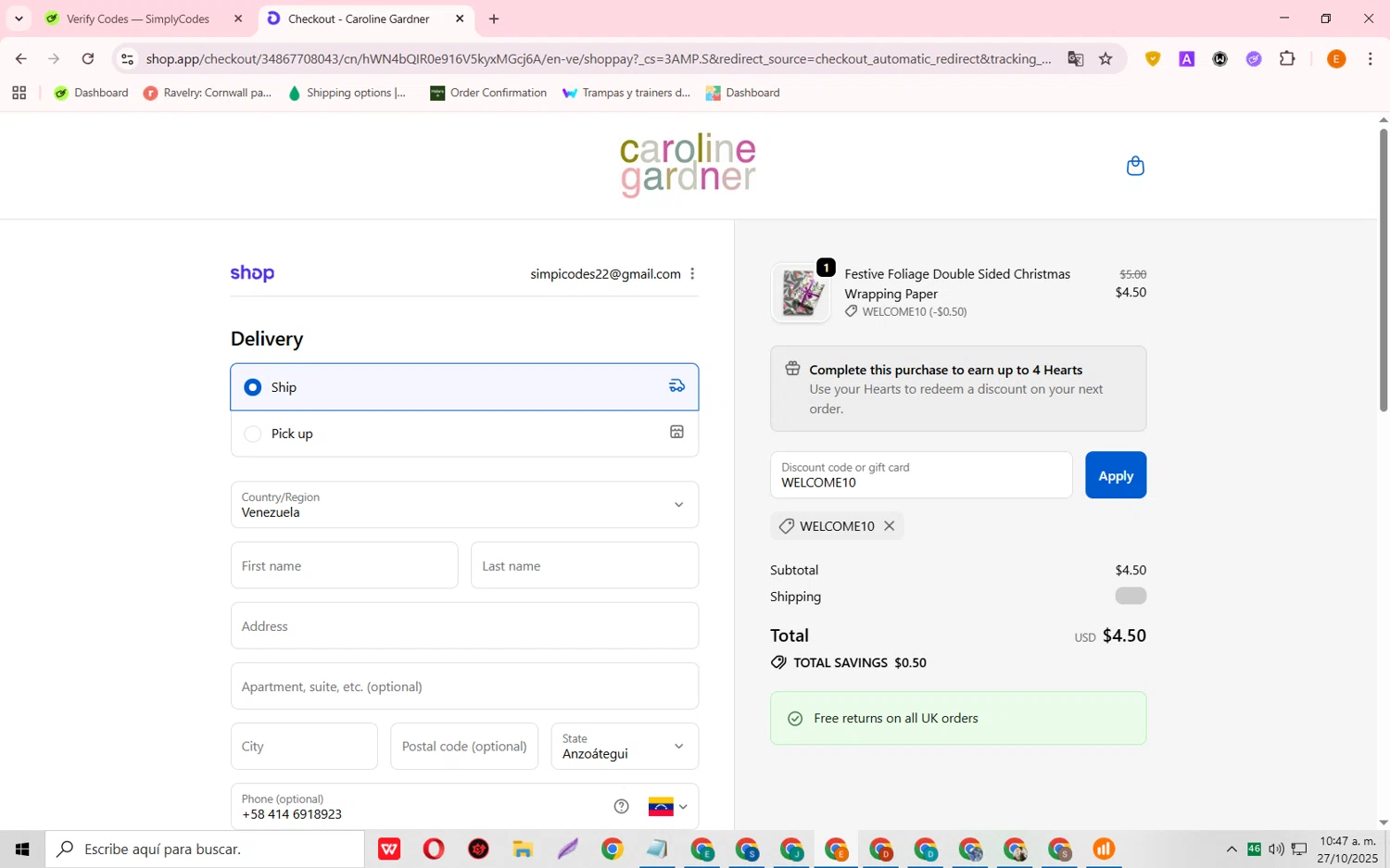Screen dimensions: 1390x868
Task: Click the Windows taskbar search box
Action: click(205, 849)
